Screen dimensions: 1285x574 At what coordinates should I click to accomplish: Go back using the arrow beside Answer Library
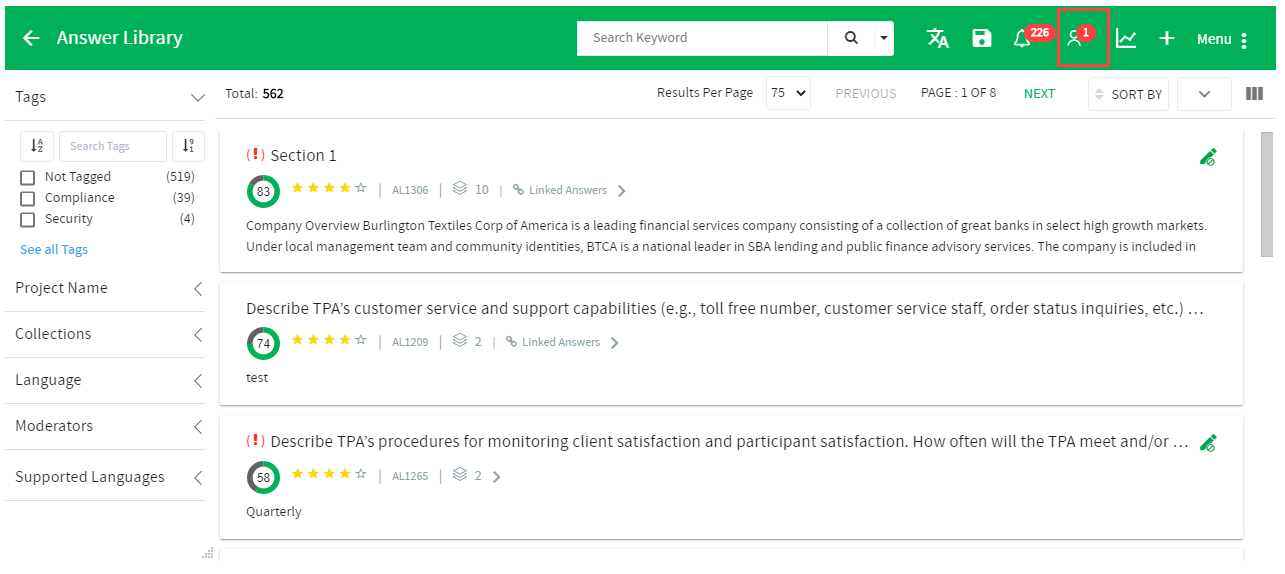pyautogui.click(x=31, y=38)
